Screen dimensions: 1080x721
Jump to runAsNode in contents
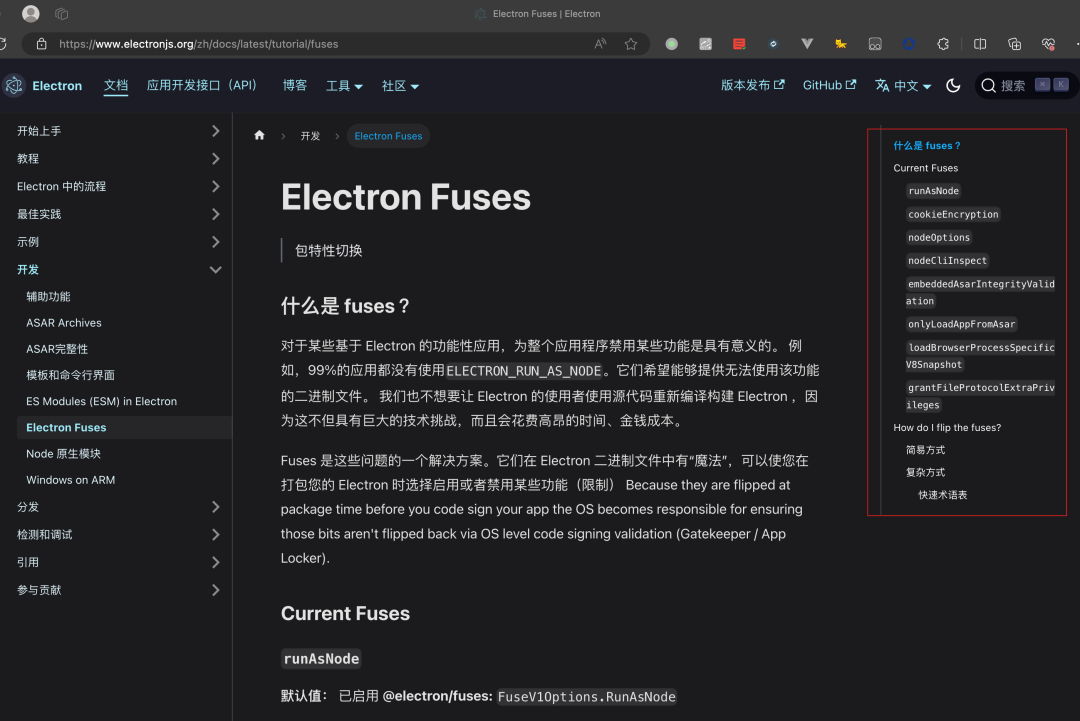[933, 191]
